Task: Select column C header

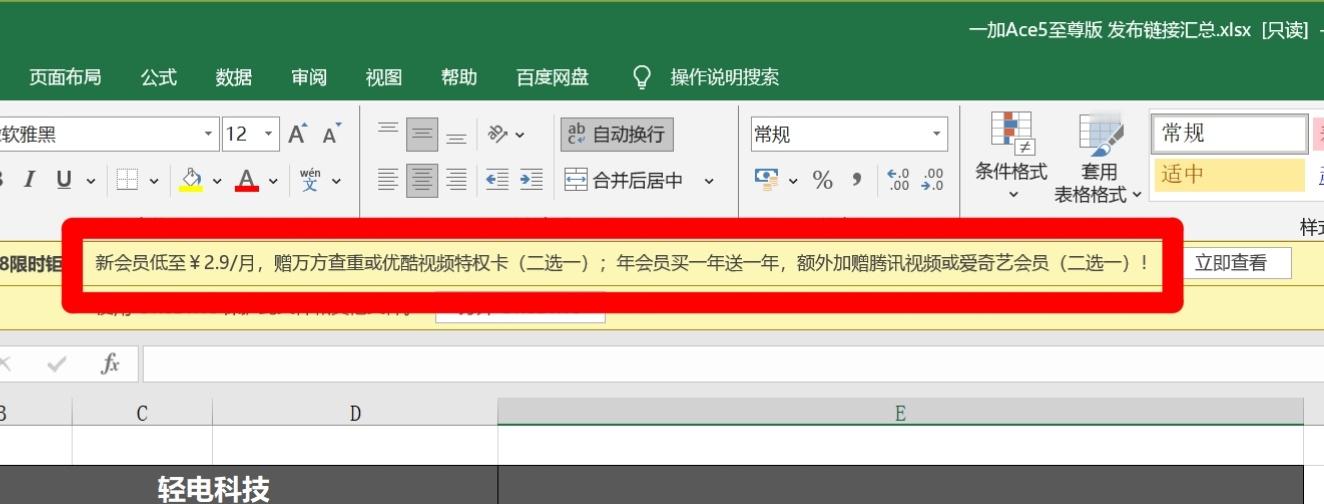Action: pyautogui.click(x=142, y=413)
